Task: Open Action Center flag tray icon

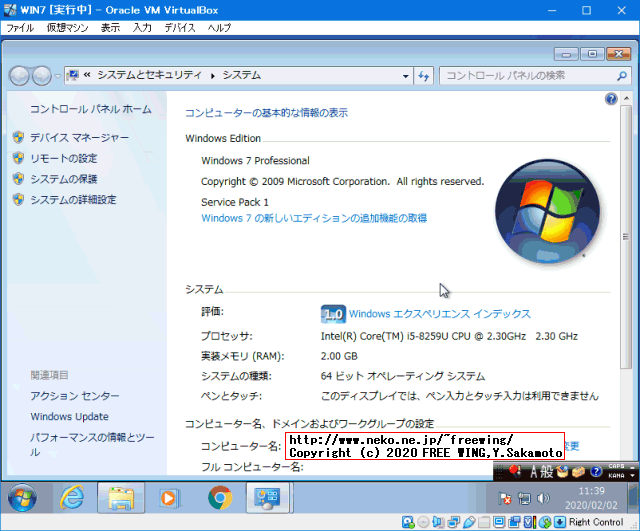Action: tap(505, 499)
